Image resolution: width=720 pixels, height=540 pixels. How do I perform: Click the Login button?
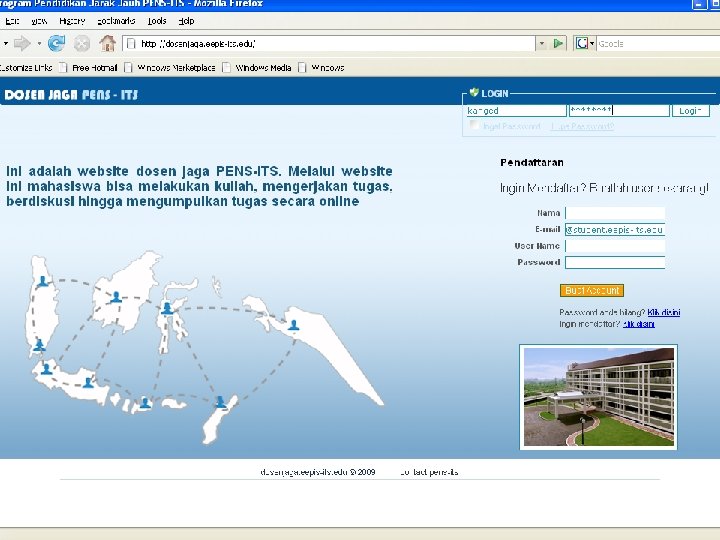point(691,111)
